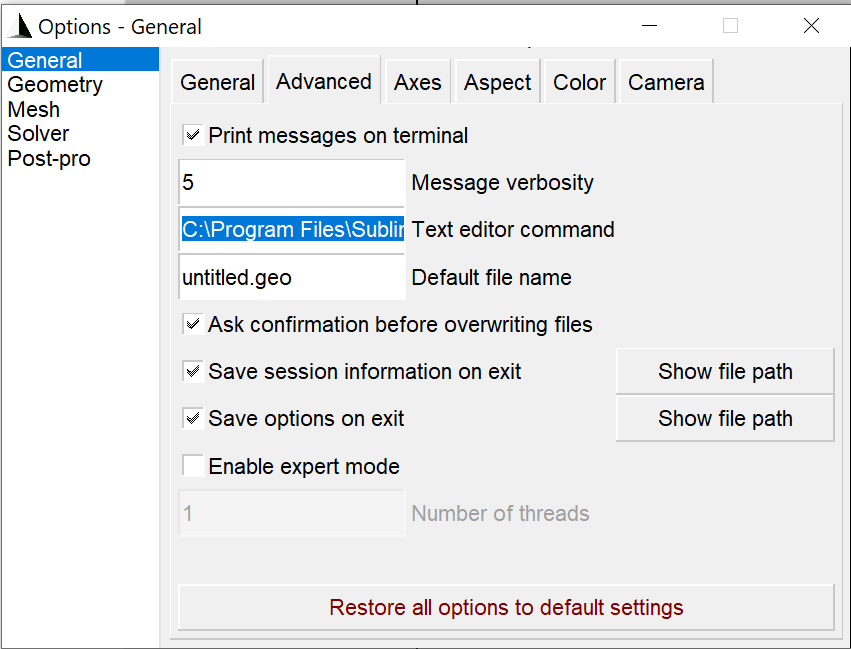
Task: Disable Save session information on exit
Action: tap(193, 371)
